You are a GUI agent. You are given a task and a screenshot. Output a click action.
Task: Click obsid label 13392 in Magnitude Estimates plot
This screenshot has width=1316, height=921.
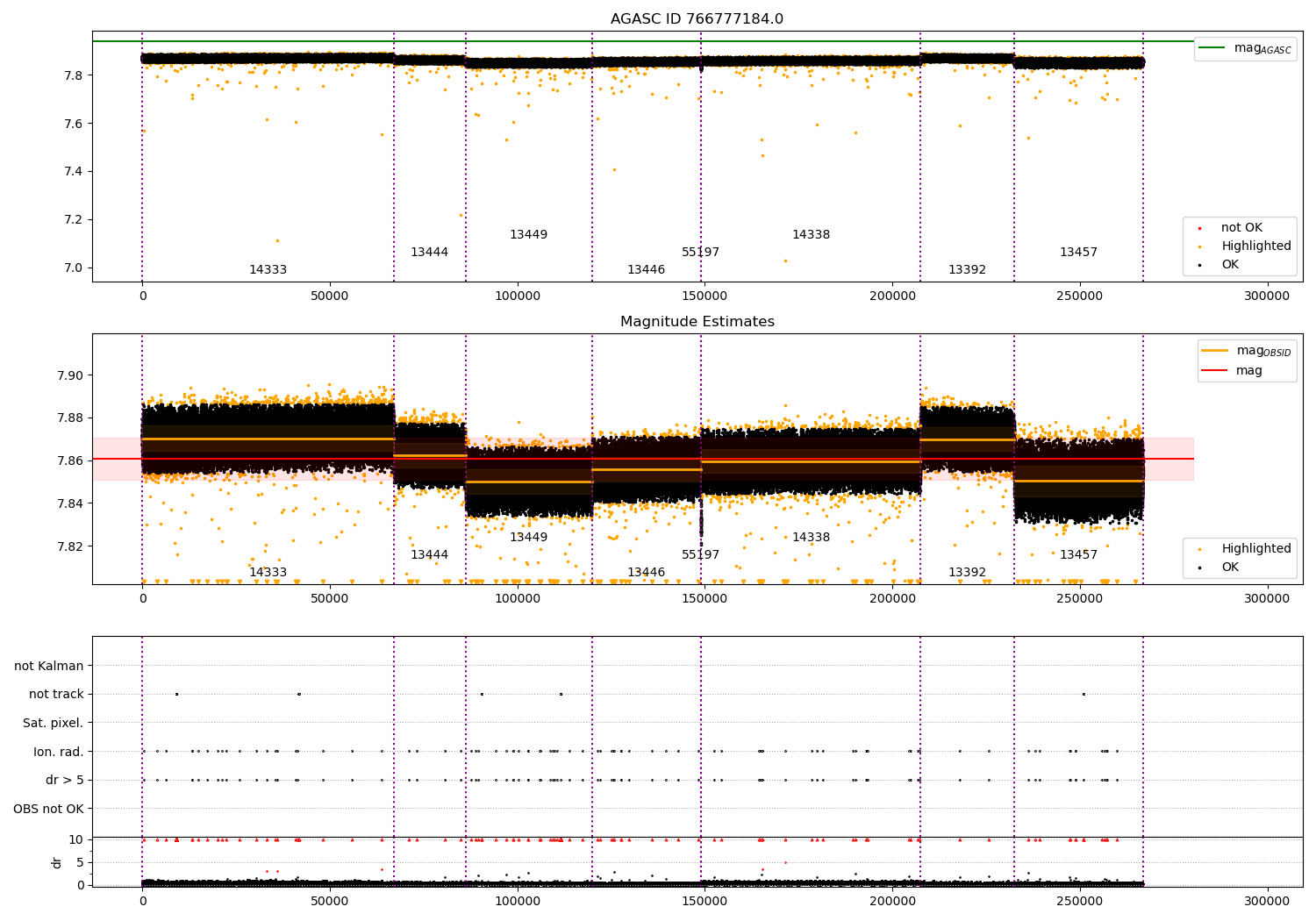[967, 573]
